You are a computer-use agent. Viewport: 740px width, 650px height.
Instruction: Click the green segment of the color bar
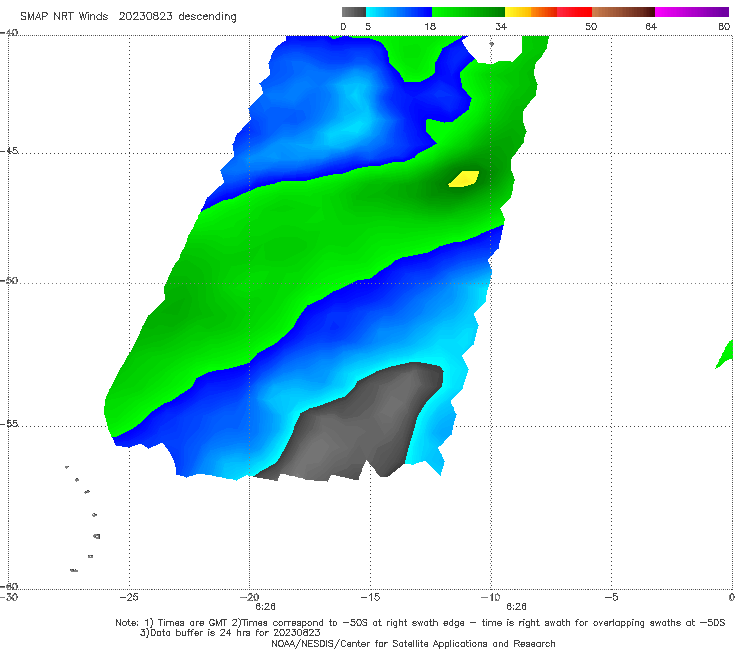[468, 12]
